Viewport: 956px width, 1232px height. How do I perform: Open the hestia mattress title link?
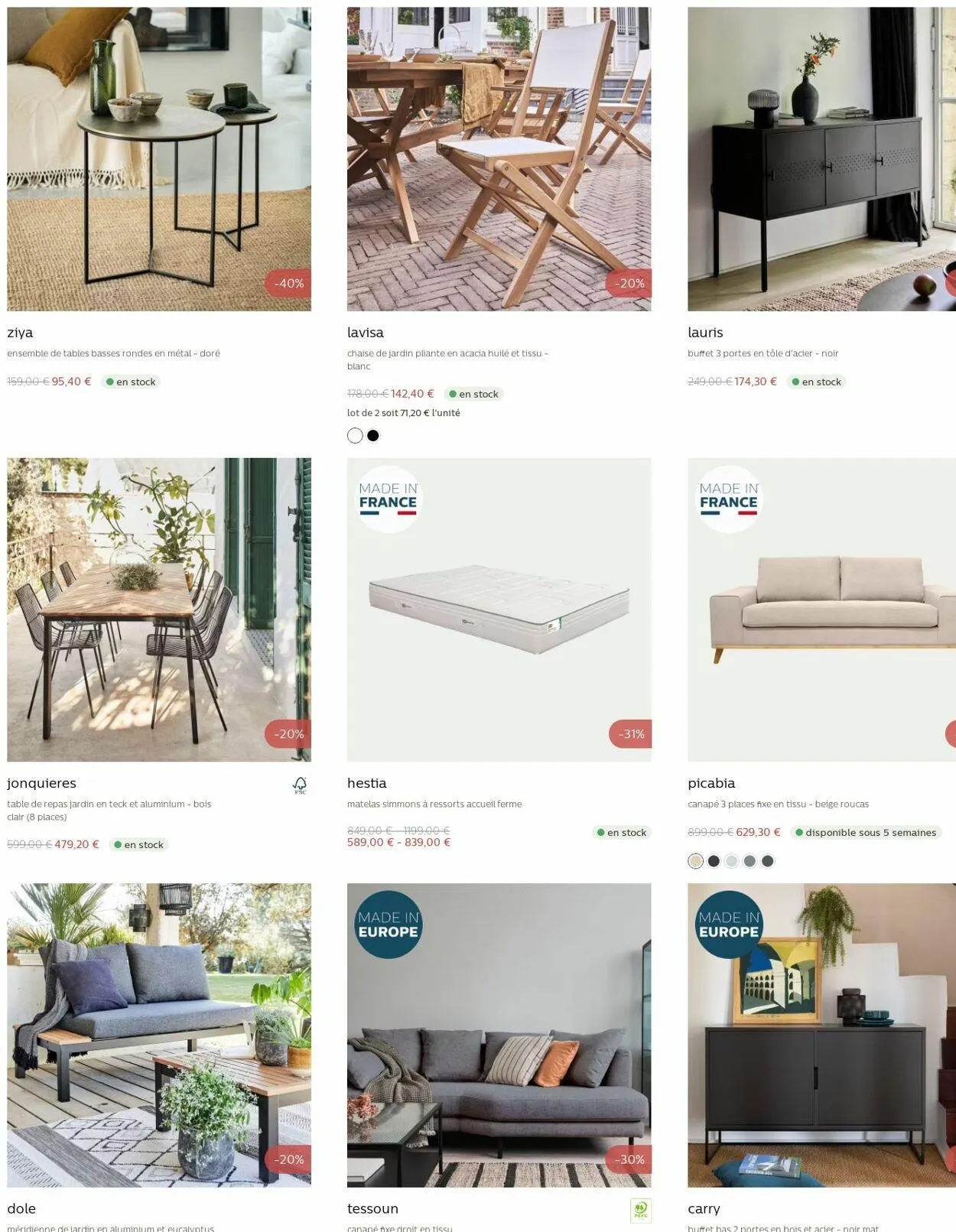pyautogui.click(x=367, y=783)
